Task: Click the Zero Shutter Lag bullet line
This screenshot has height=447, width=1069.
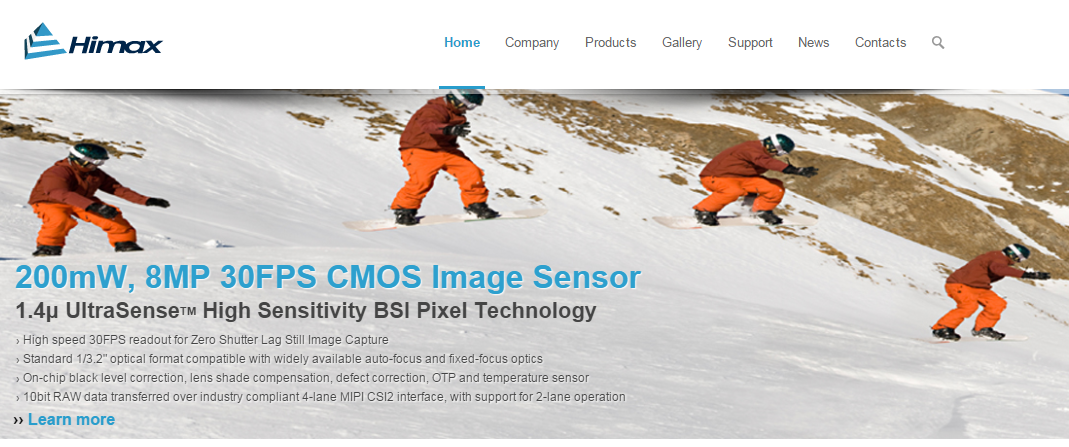Action: [202, 339]
